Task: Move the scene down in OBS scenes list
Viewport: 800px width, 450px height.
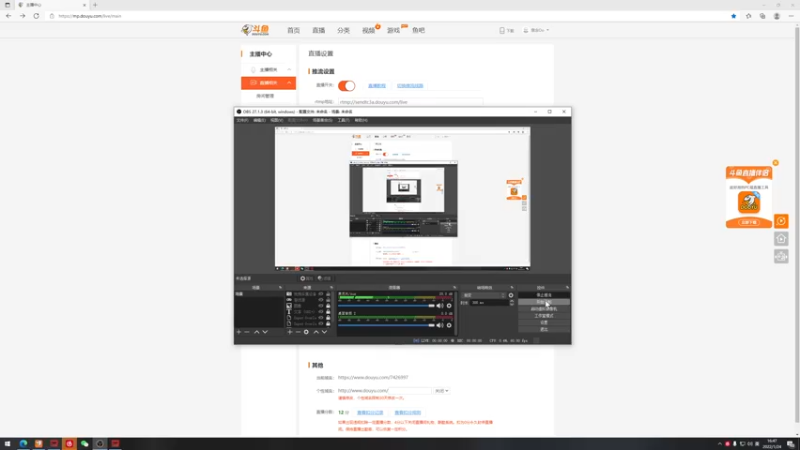Action: [265, 332]
